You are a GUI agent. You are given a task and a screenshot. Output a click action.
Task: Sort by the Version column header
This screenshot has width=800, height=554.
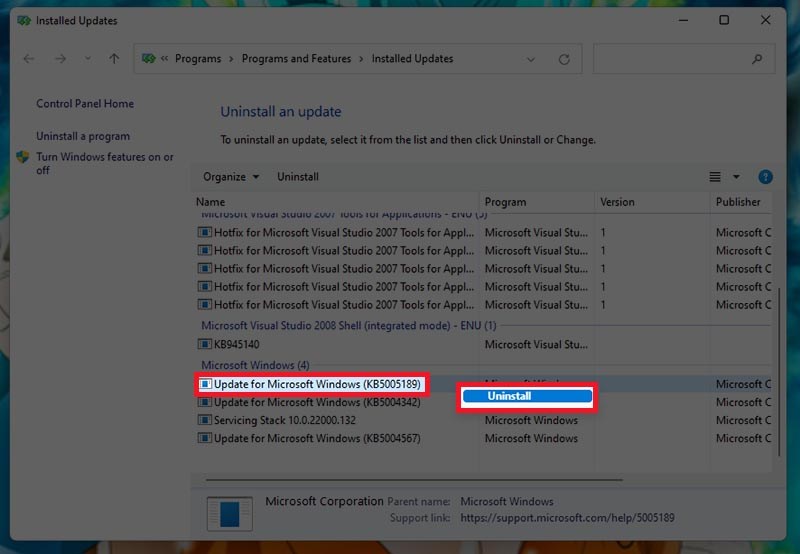click(x=617, y=202)
